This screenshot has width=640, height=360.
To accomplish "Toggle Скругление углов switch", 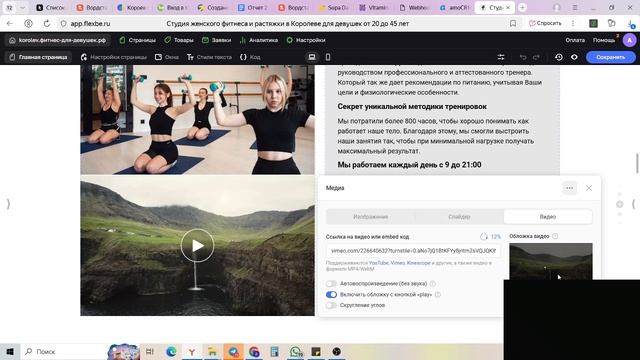I will point(331,305).
